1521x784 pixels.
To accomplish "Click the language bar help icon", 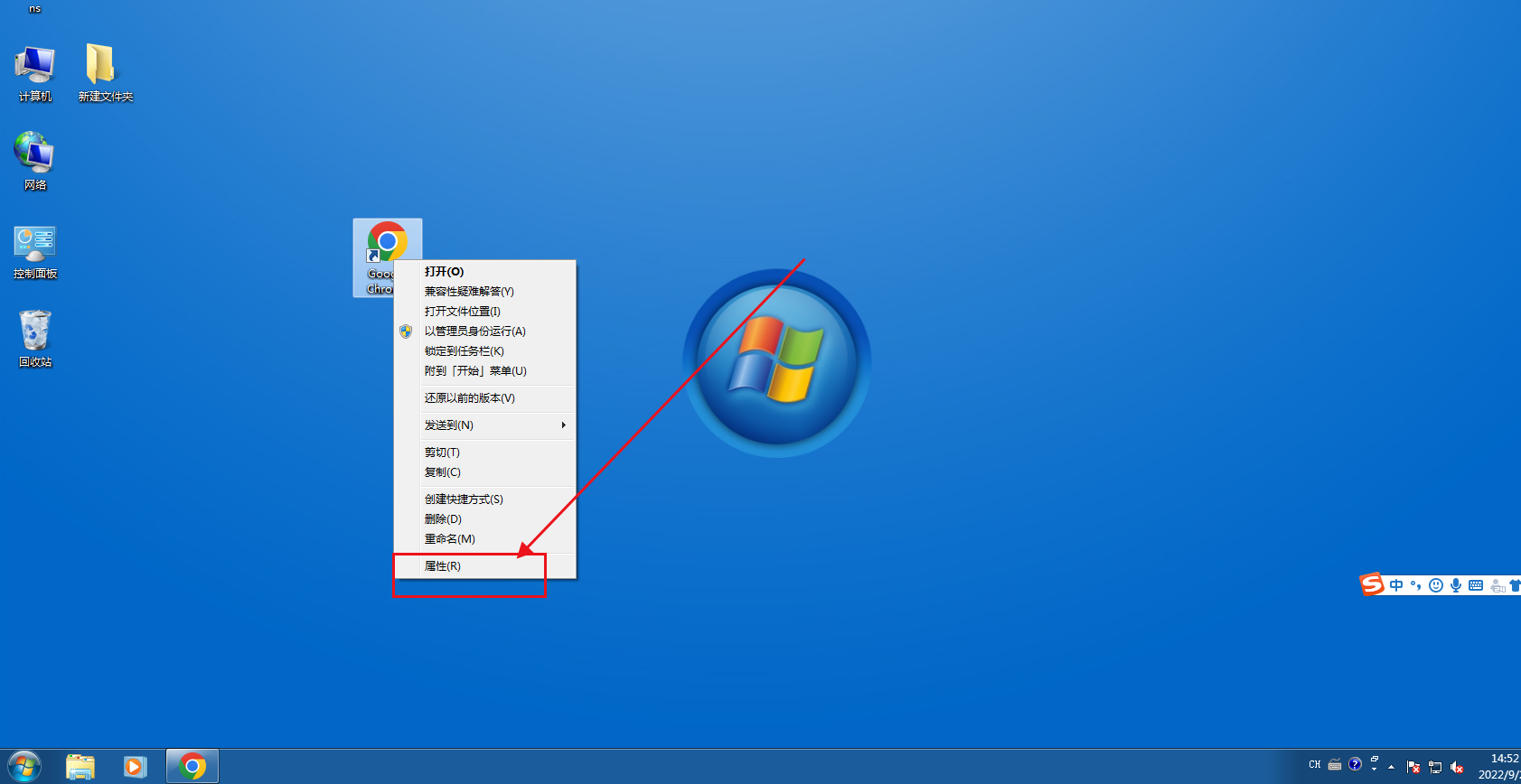I will (x=1355, y=764).
